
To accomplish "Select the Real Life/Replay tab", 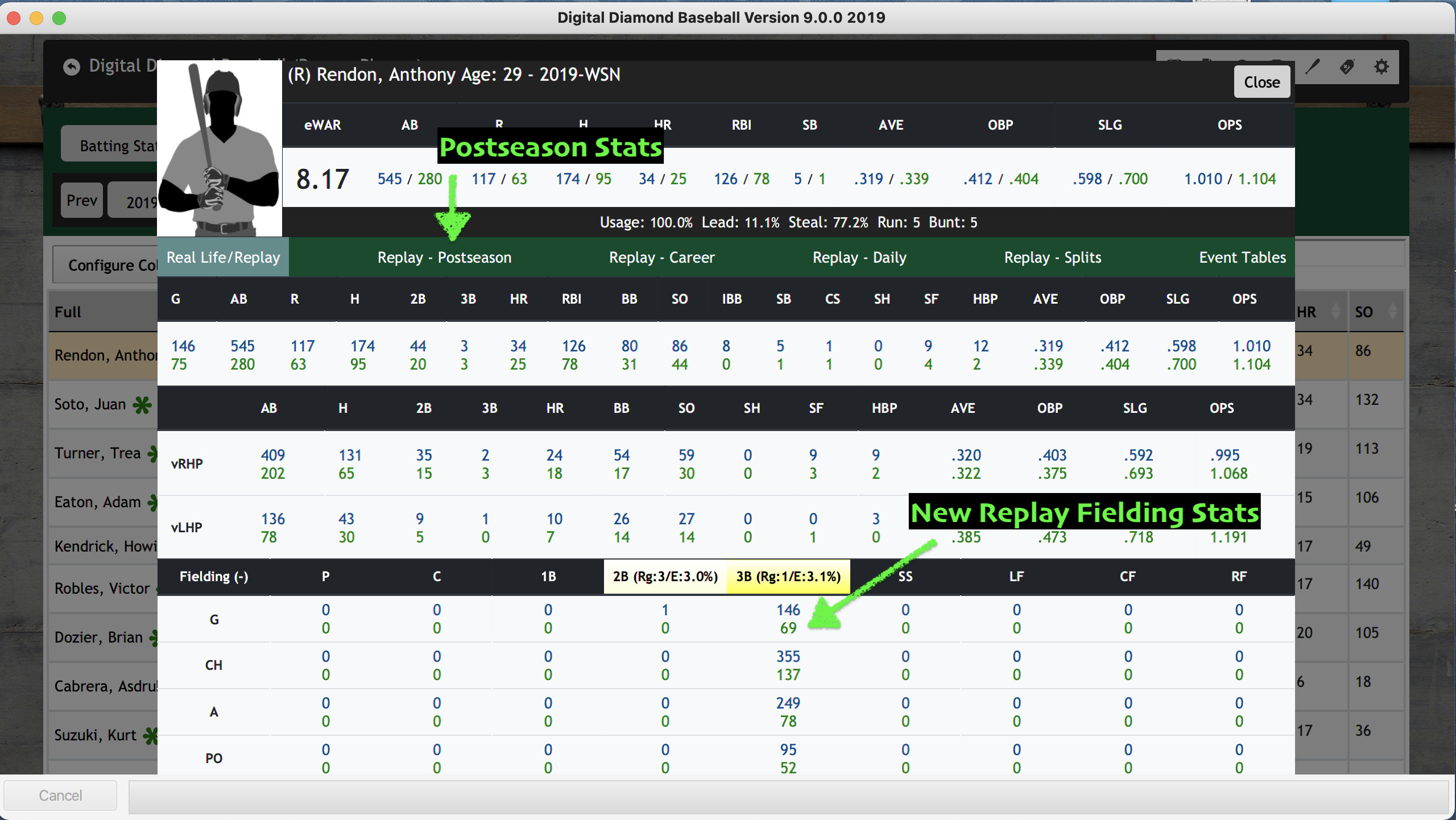I will tap(222, 257).
